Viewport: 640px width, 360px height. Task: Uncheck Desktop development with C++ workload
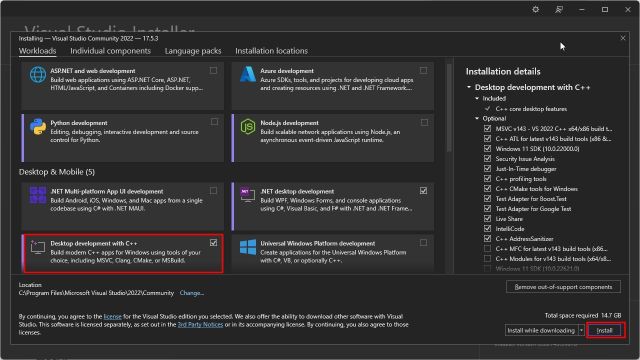213,242
